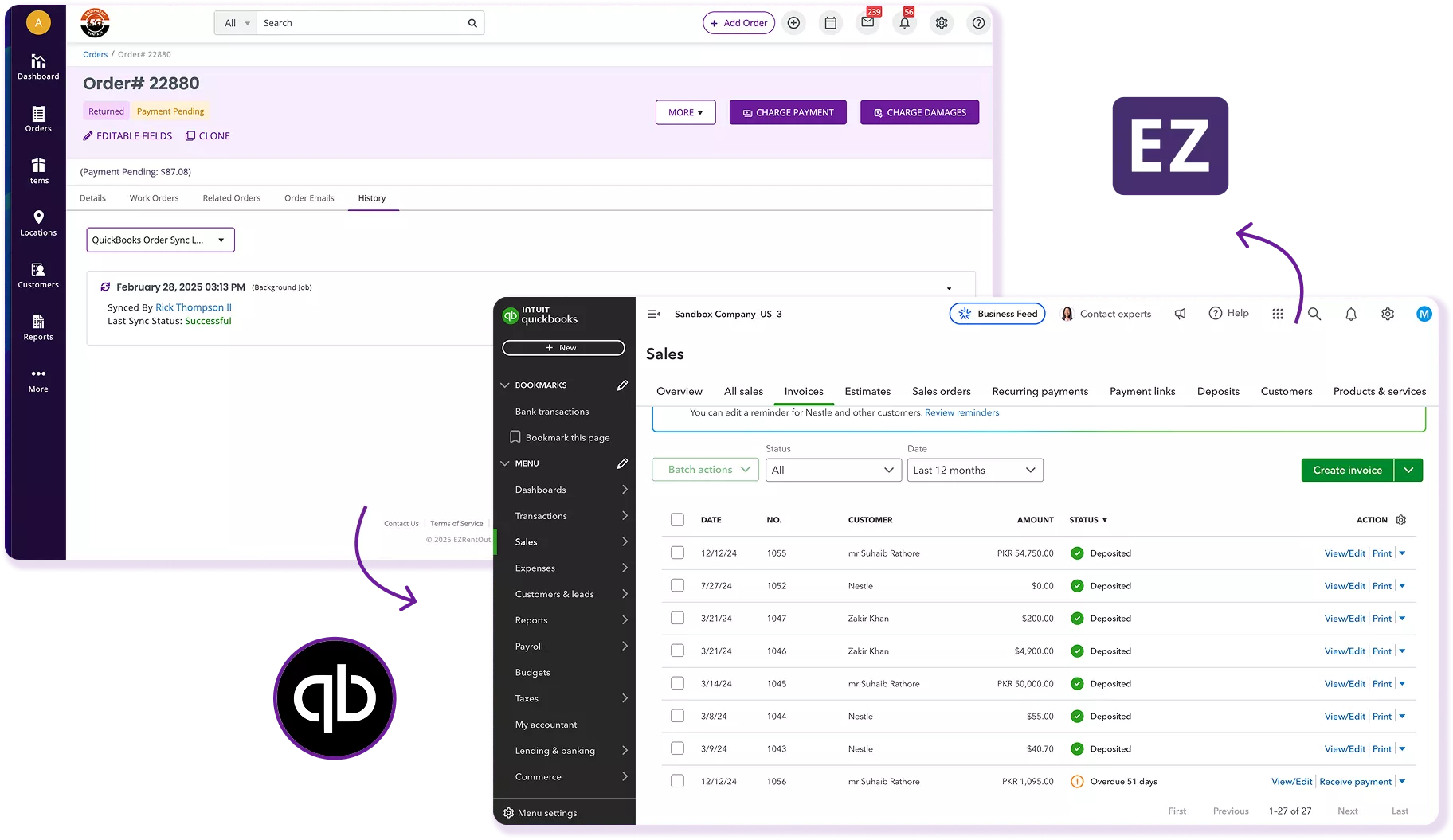Click the Create invoice button

click(1347, 470)
